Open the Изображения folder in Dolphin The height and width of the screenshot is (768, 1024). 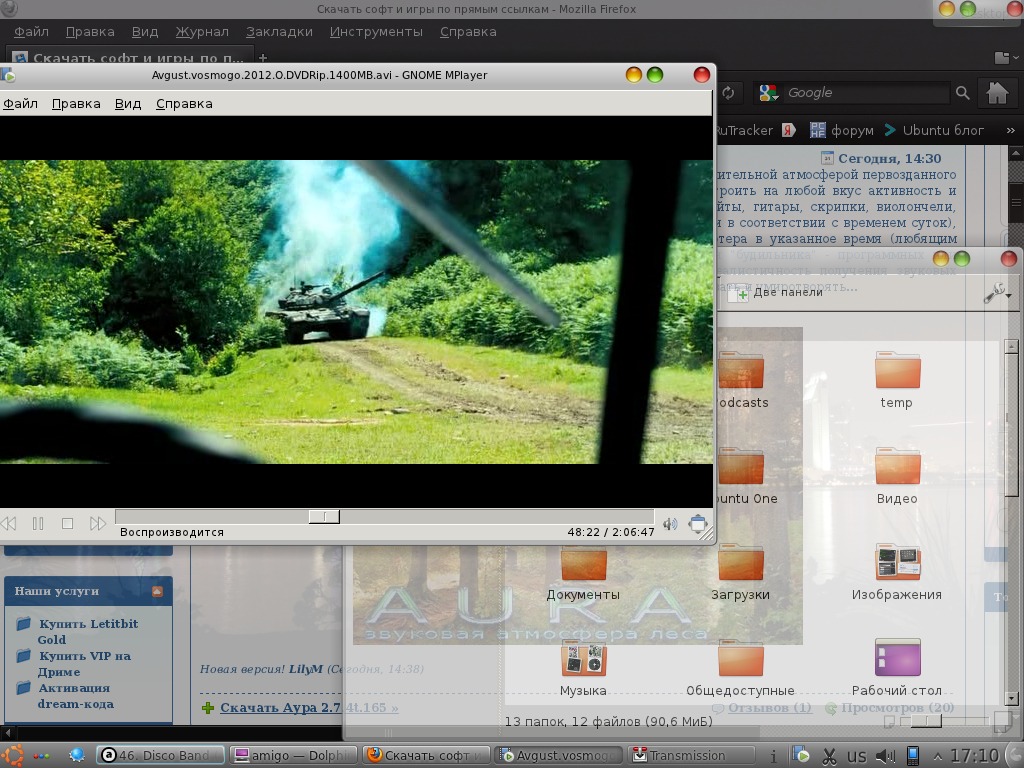pyautogui.click(x=897, y=572)
